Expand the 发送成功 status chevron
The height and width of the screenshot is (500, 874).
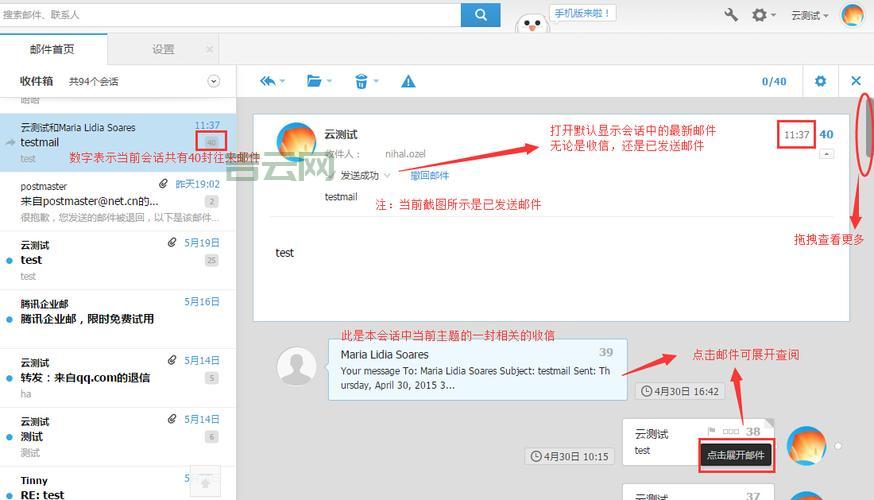pos(388,176)
